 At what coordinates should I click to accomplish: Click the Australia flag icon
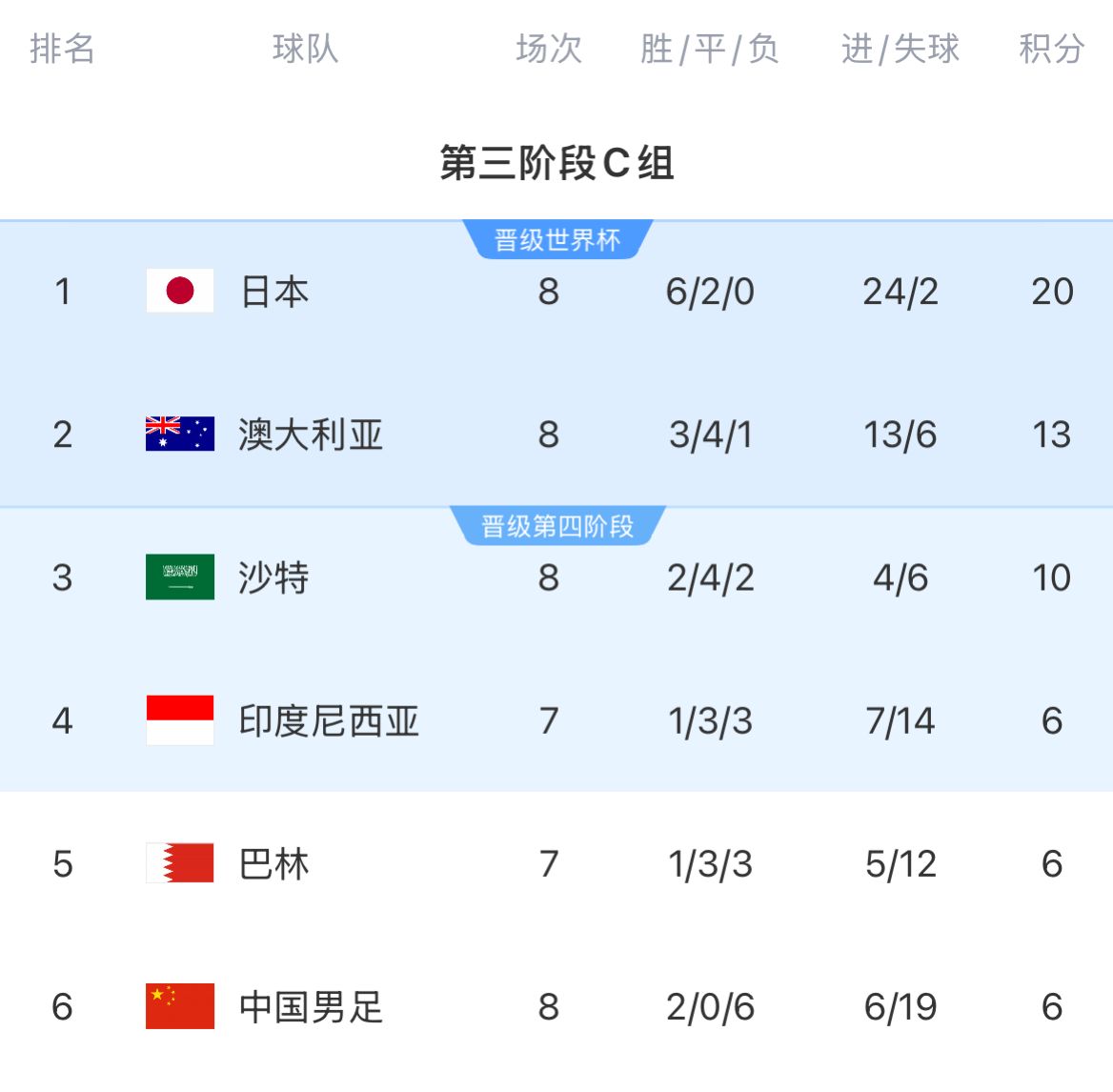(180, 434)
